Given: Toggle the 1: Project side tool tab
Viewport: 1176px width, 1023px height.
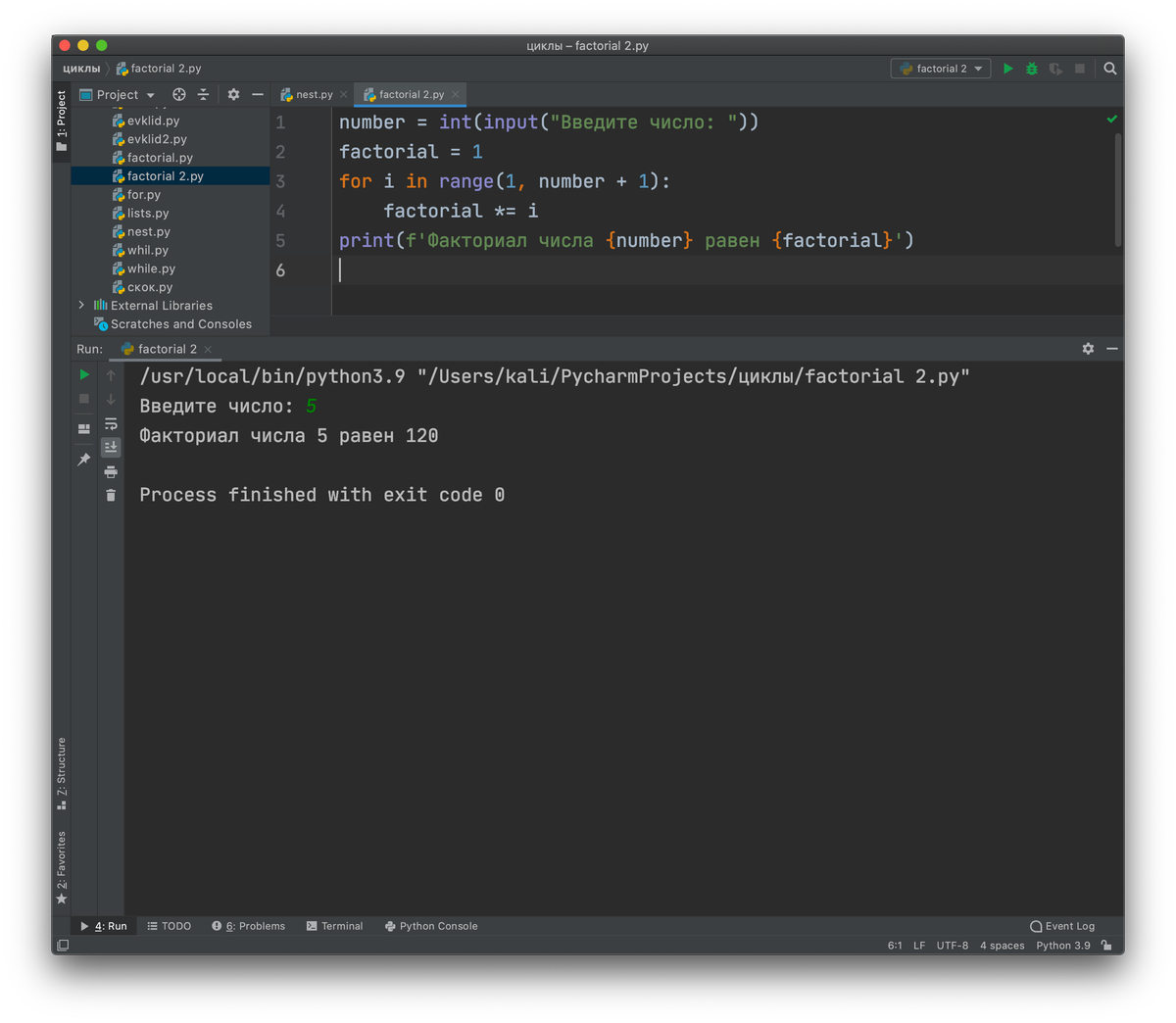Looking at the screenshot, I should point(62,121).
